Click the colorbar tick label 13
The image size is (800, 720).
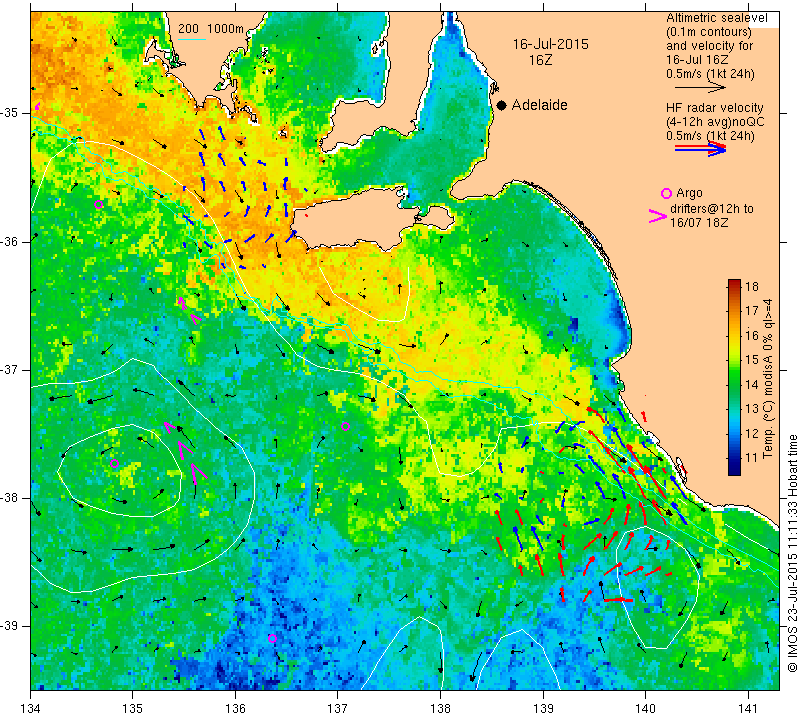(752, 409)
